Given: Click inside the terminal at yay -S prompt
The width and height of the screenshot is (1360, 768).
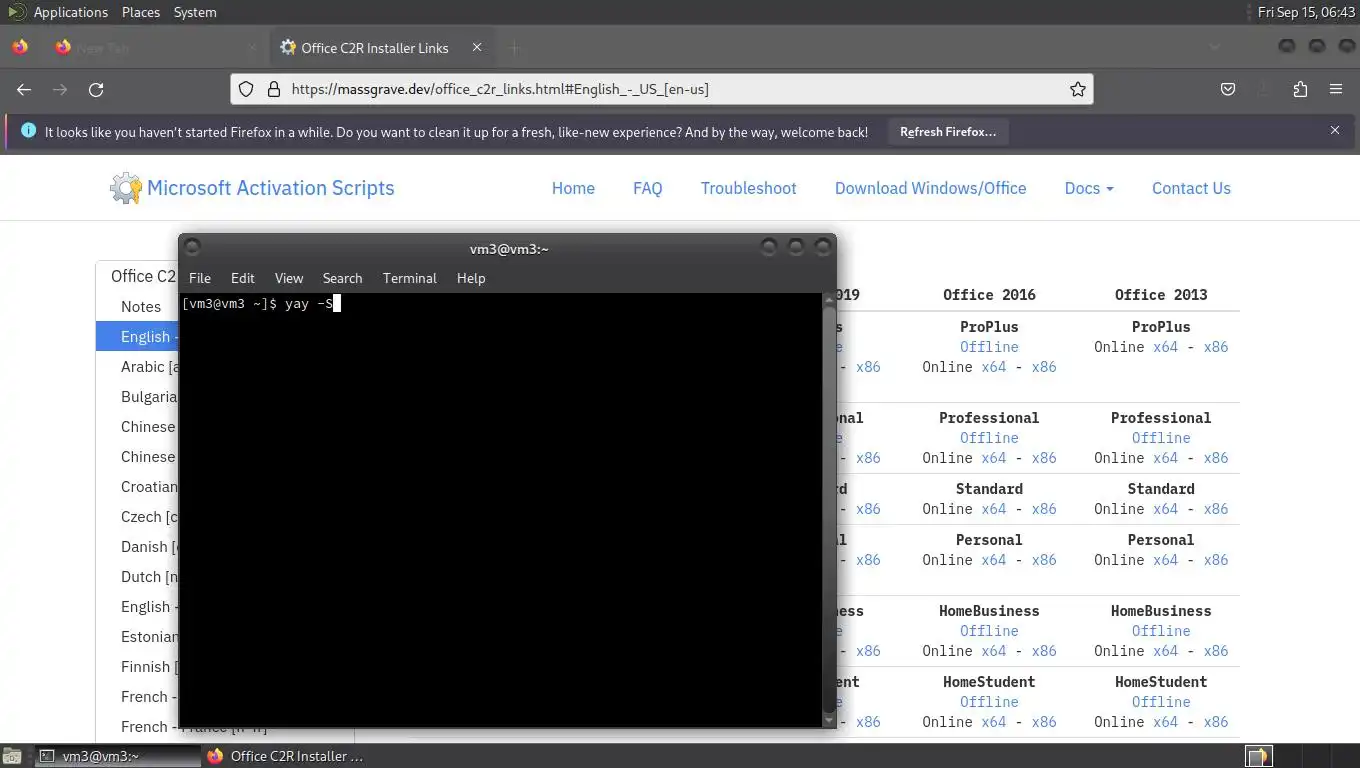Looking at the screenshot, I should point(260,303).
